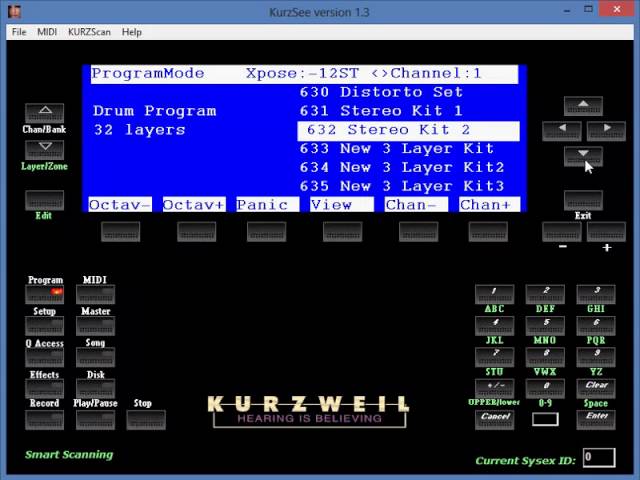Click keypad button 4 JKL
Viewport: 640px width, 480px height.
point(495,325)
